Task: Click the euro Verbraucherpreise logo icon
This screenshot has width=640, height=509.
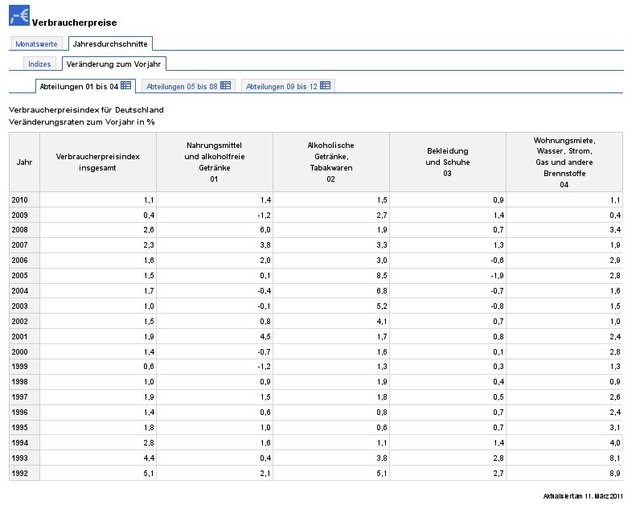Action: pyautogui.click(x=19, y=16)
